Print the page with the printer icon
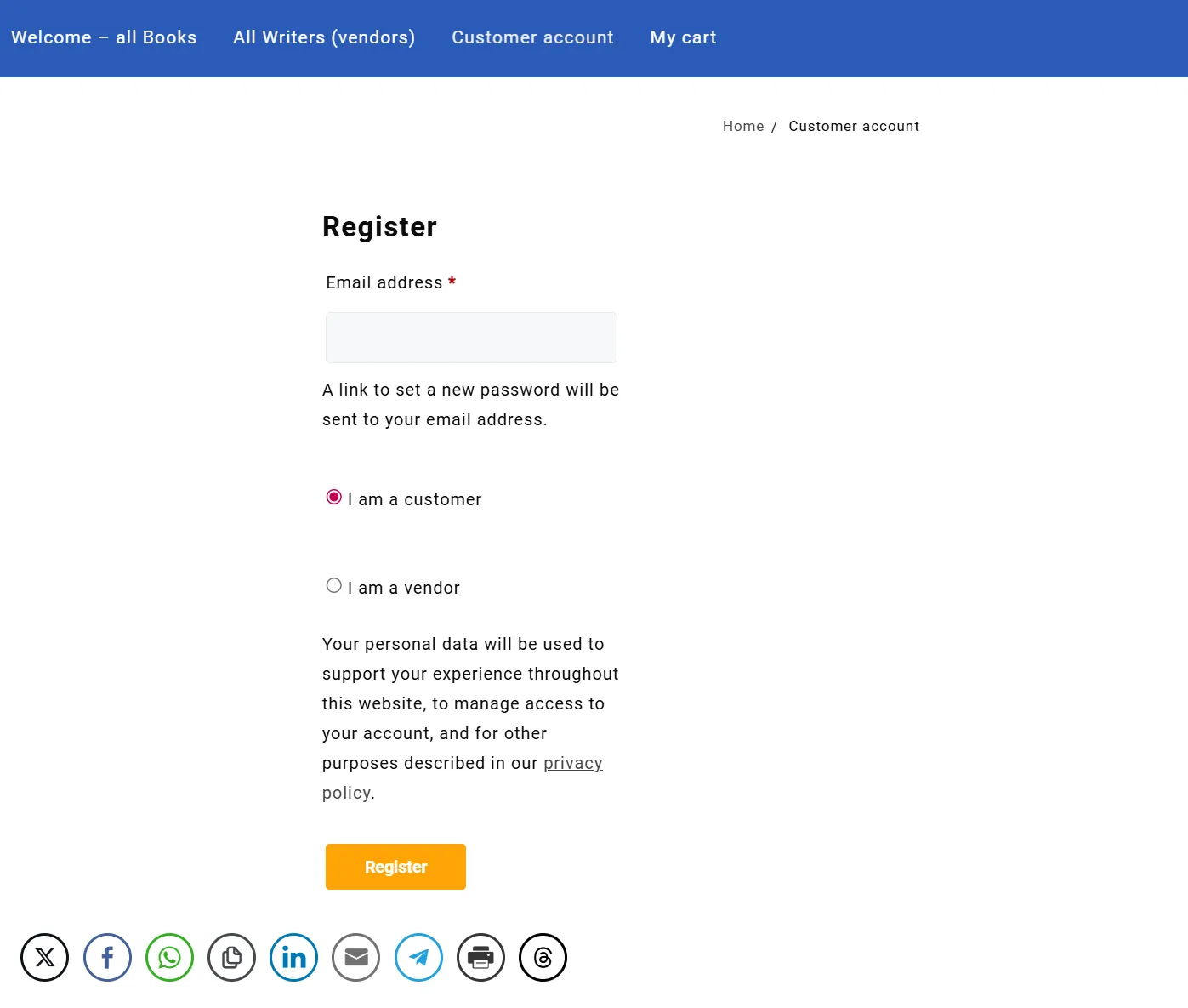The width and height of the screenshot is (1188, 1008). click(x=480, y=957)
